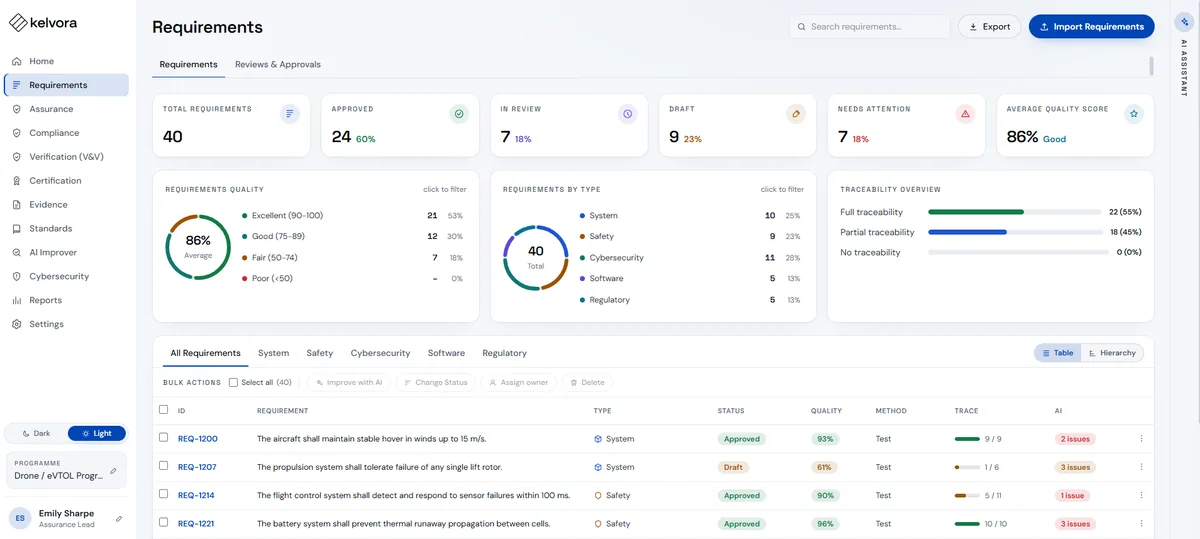Switch to Light theme

click(97, 433)
